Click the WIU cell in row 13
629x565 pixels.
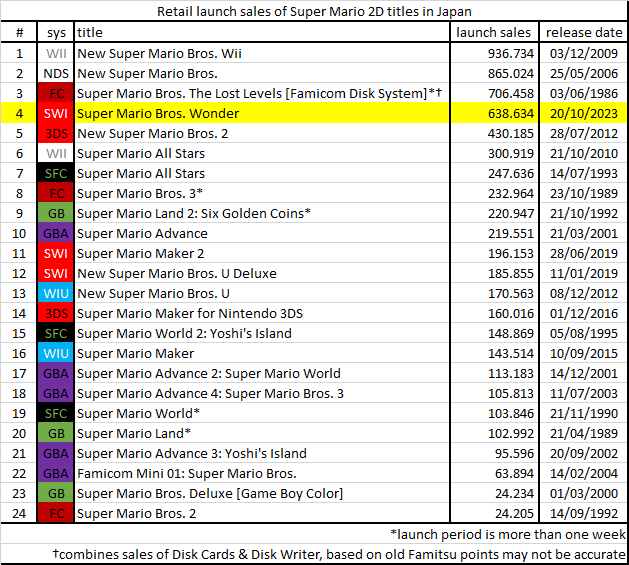[56, 293]
